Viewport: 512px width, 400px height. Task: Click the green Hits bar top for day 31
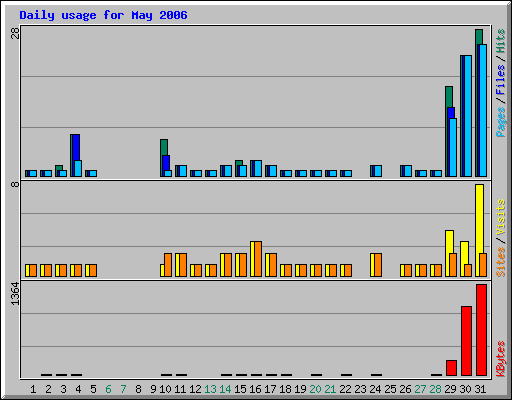479,37
